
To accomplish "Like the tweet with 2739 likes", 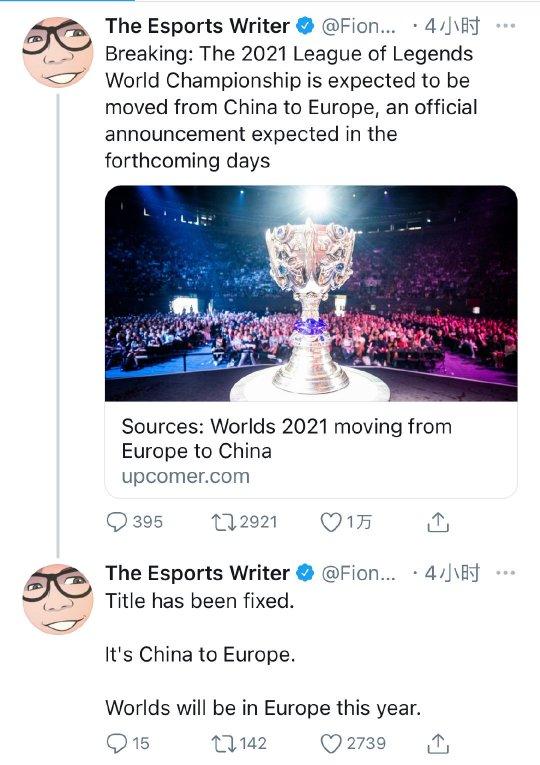I will tap(331, 744).
